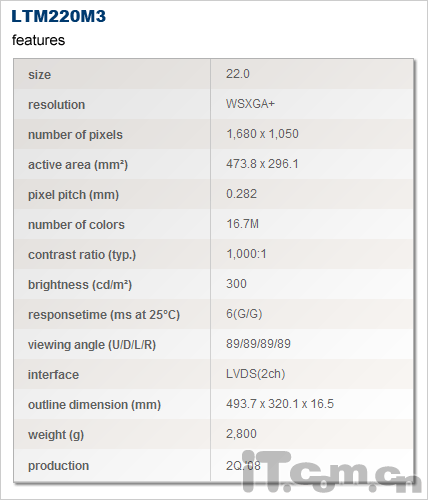
Task: Click the LVDS(2ch) interface value
Action: point(256,374)
